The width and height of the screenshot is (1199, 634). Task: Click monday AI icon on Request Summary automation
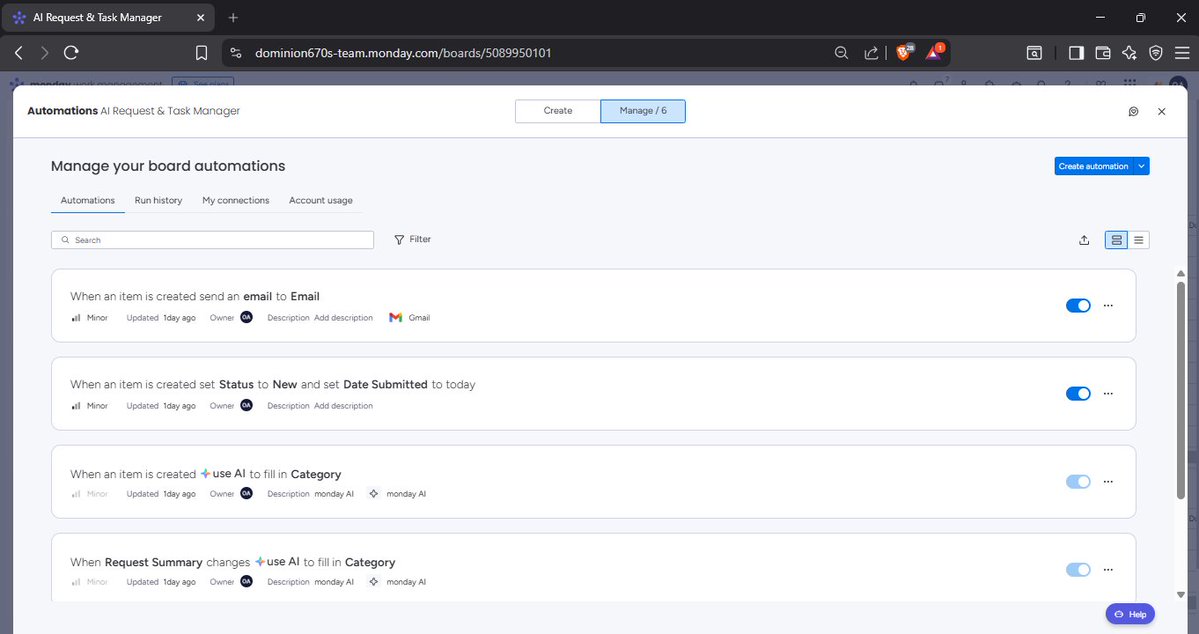[x=373, y=582]
